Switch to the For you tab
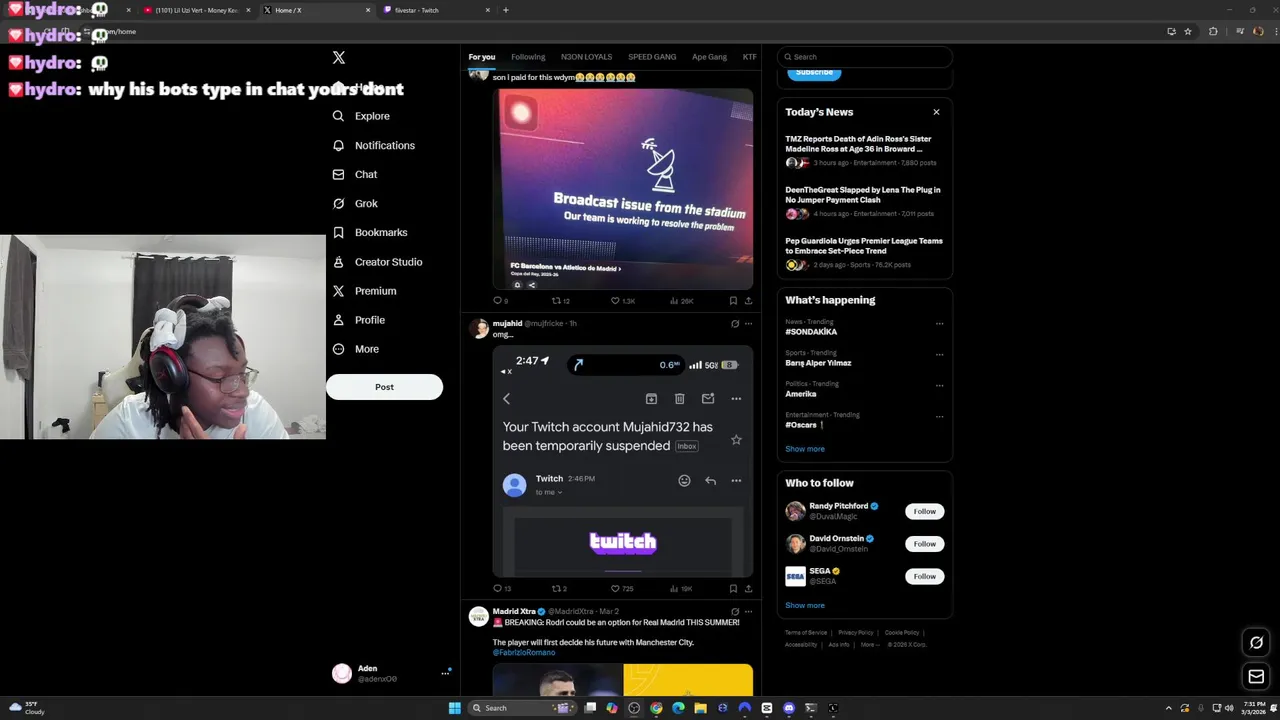Viewport: 1280px width, 720px height. click(x=482, y=57)
